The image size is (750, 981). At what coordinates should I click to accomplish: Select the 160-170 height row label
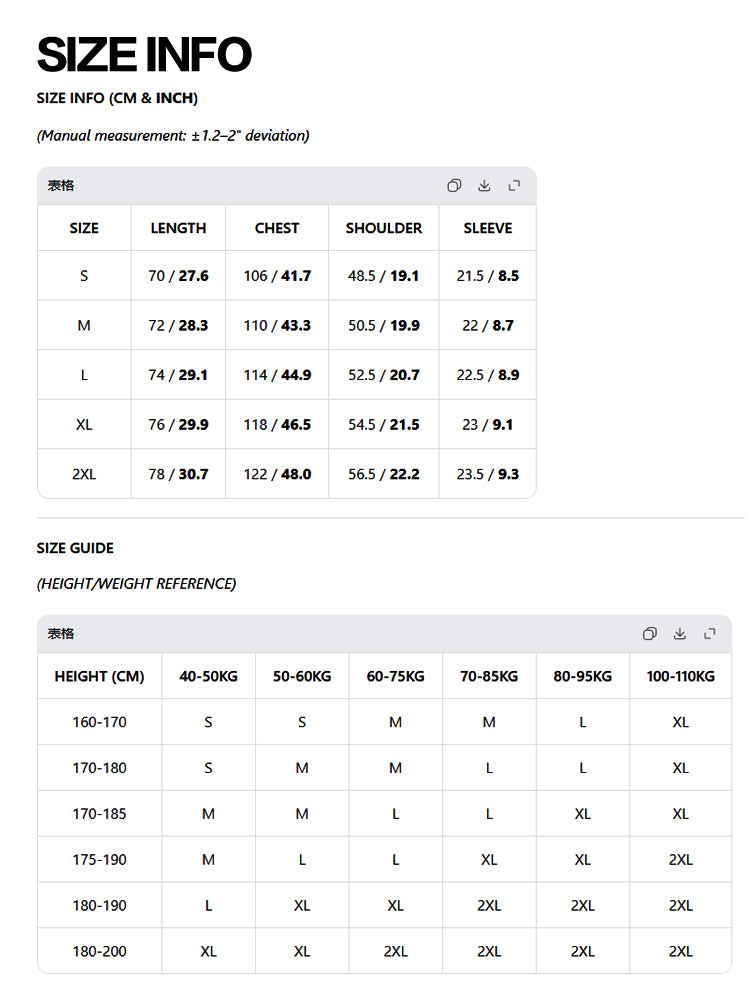pos(99,722)
